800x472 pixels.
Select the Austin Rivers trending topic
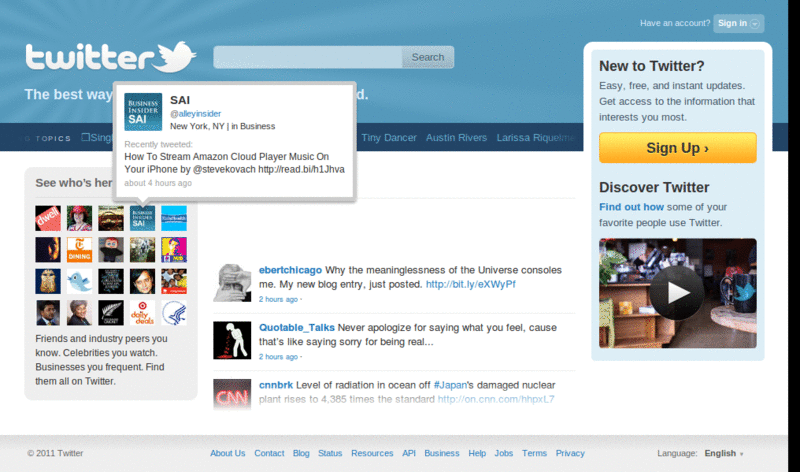tap(456, 138)
